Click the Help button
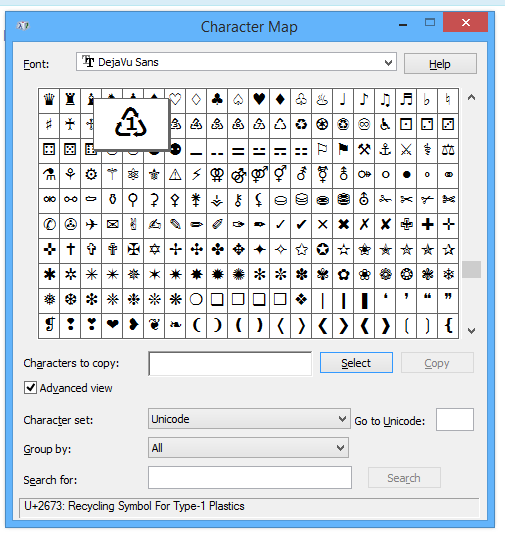505x534 pixels. pyautogui.click(x=440, y=64)
